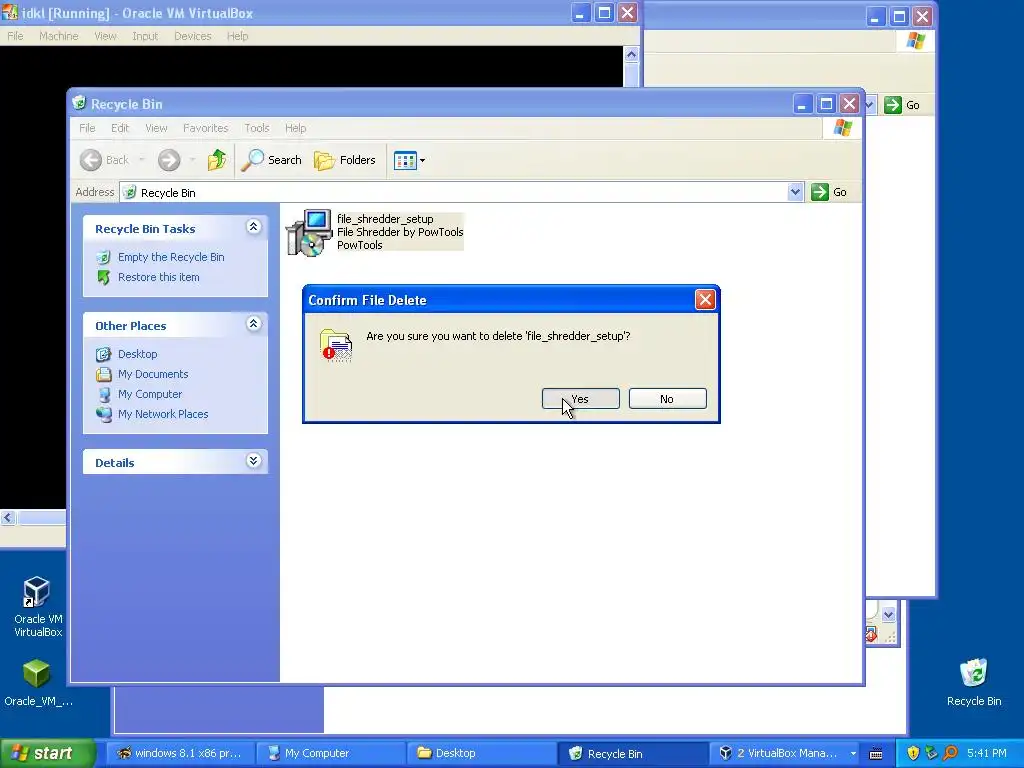This screenshot has height=768, width=1024.
Task: Open the Edit menu in Recycle Bin
Action: pos(120,128)
